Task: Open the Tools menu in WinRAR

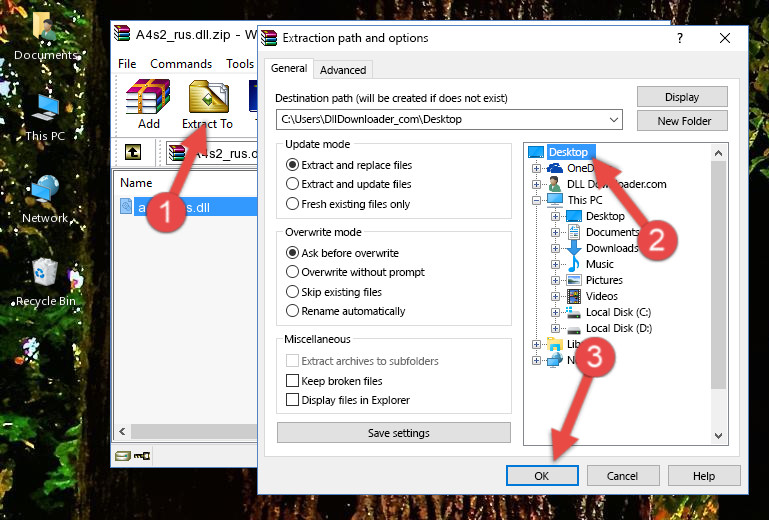Action: tap(240, 64)
